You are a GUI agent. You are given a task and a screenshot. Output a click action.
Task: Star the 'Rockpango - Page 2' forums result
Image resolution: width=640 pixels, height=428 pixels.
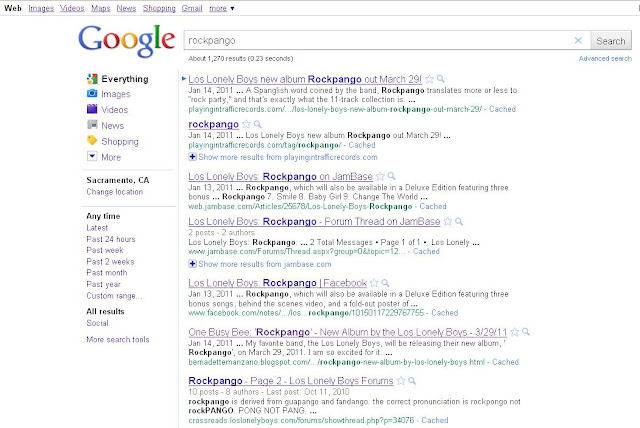(401, 381)
